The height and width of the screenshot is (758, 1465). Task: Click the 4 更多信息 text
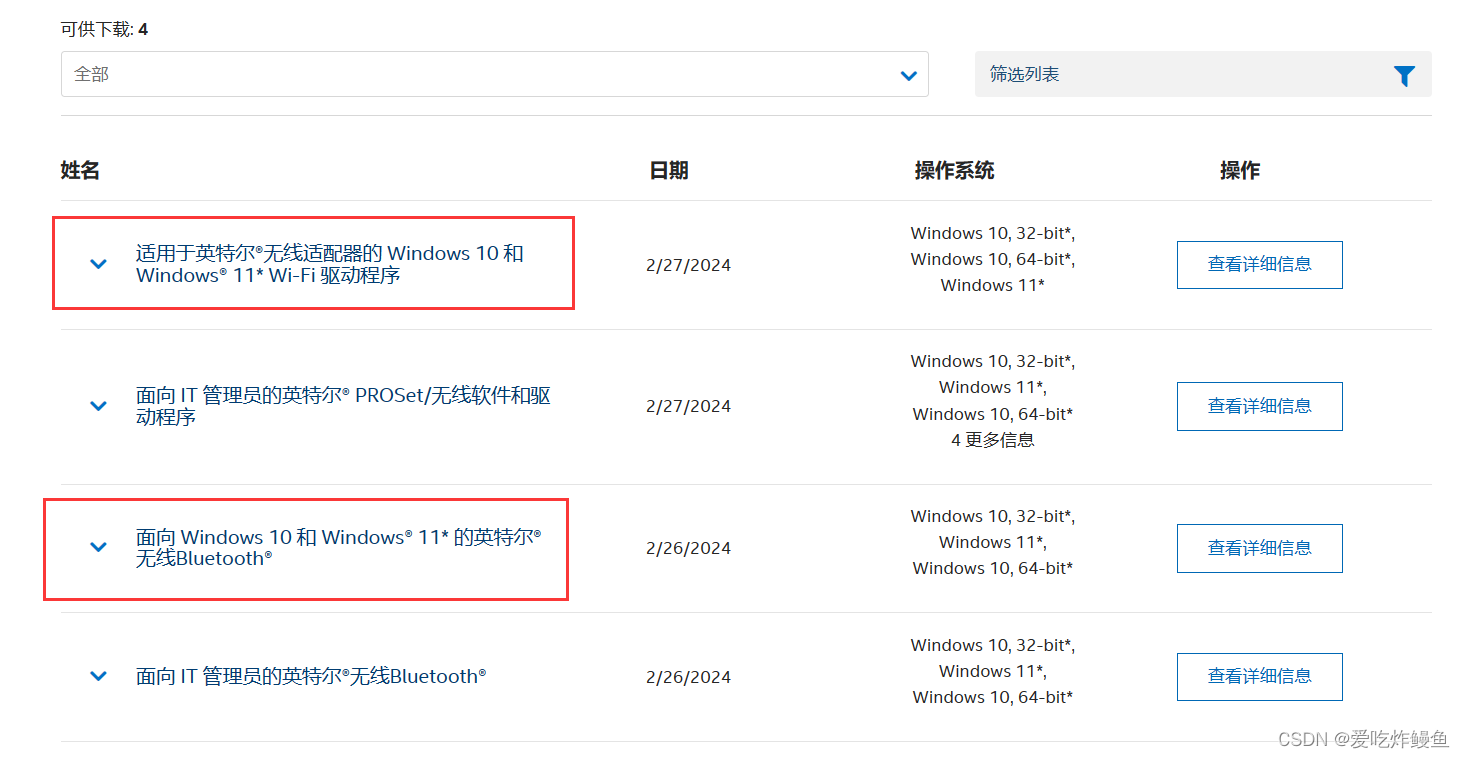992,440
